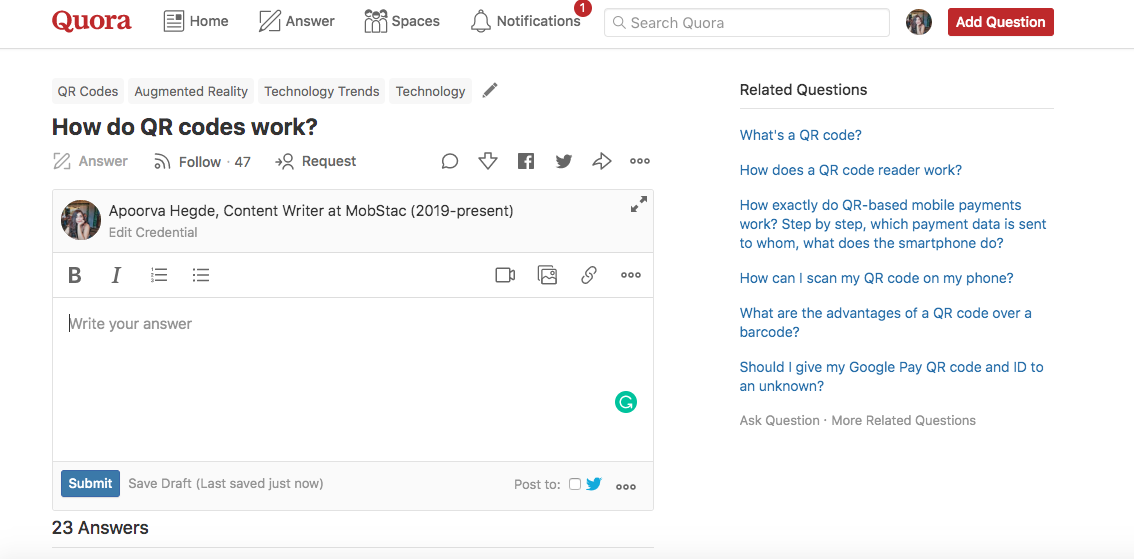Image resolution: width=1134 pixels, height=559 pixels.
Task: Click the share arrow icon
Action: (x=602, y=161)
